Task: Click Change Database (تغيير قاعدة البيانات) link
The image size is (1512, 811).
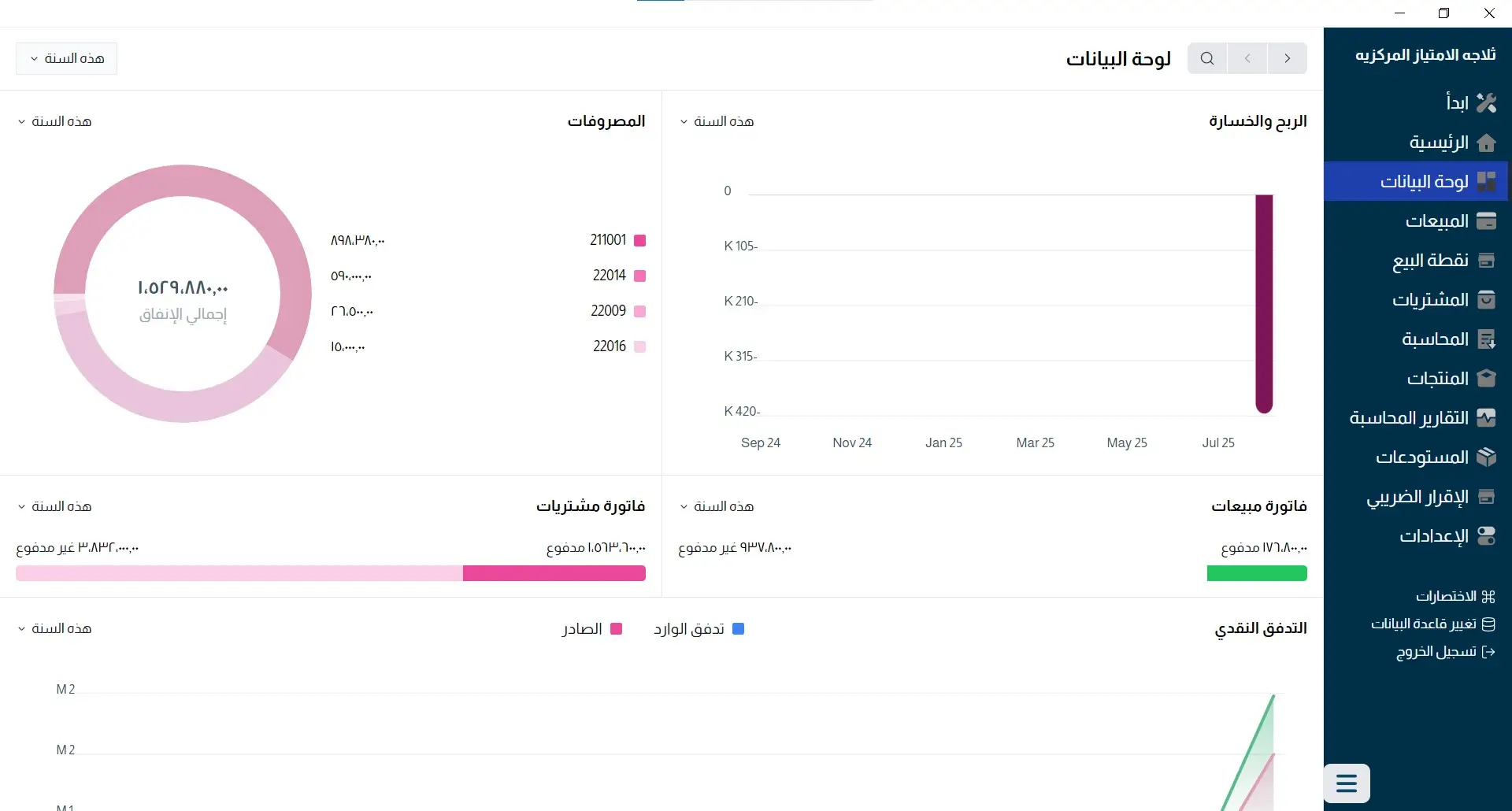Action: pyautogui.click(x=1432, y=624)
